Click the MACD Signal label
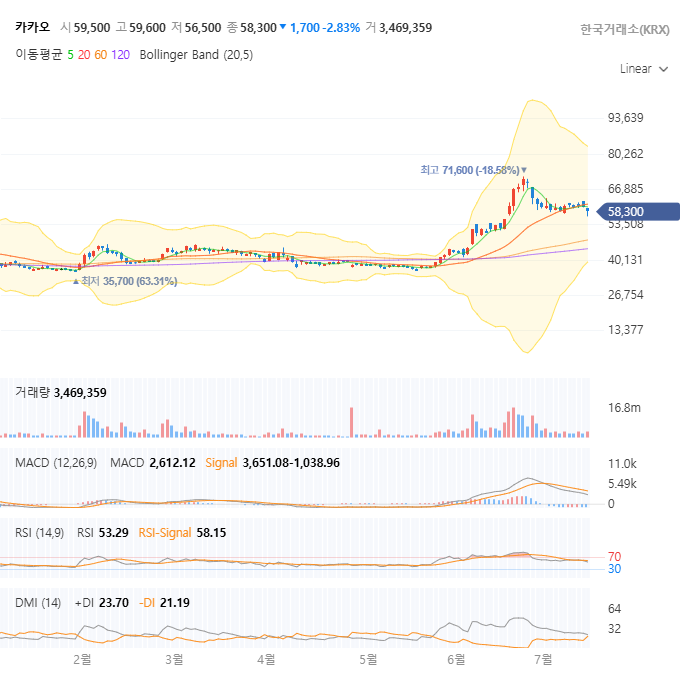 (x=221, y=463)
